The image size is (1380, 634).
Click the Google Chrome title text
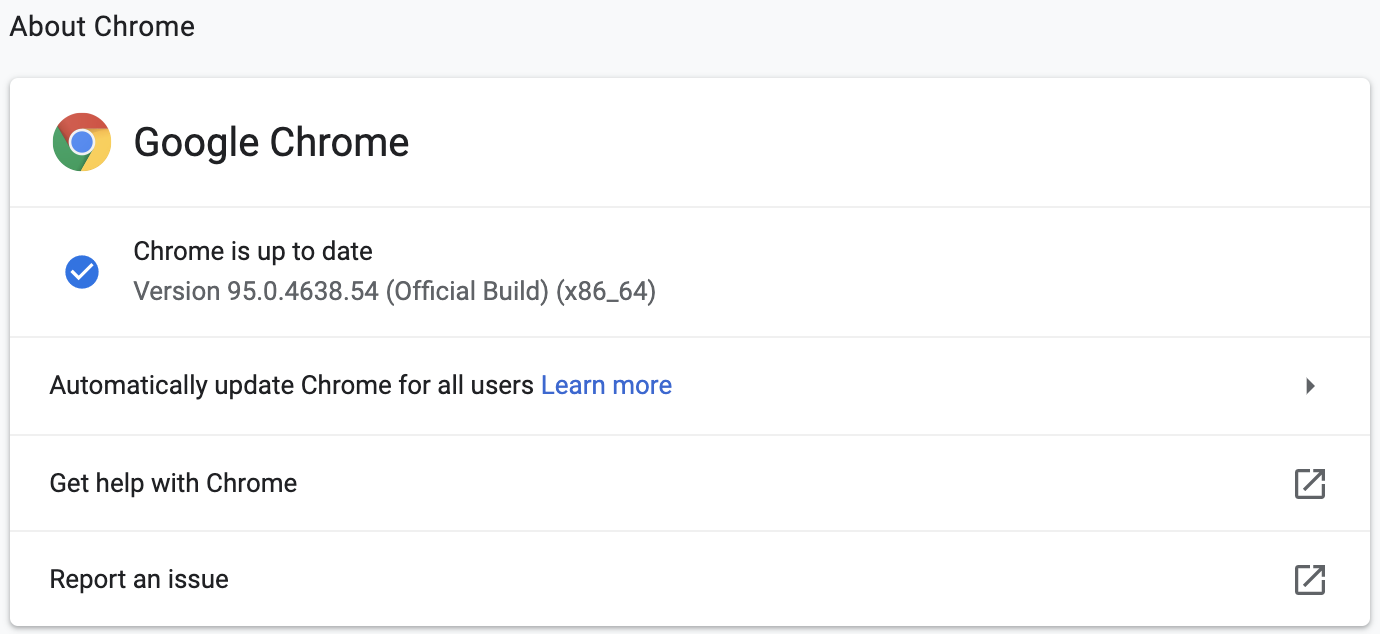[x=270, y=142]
